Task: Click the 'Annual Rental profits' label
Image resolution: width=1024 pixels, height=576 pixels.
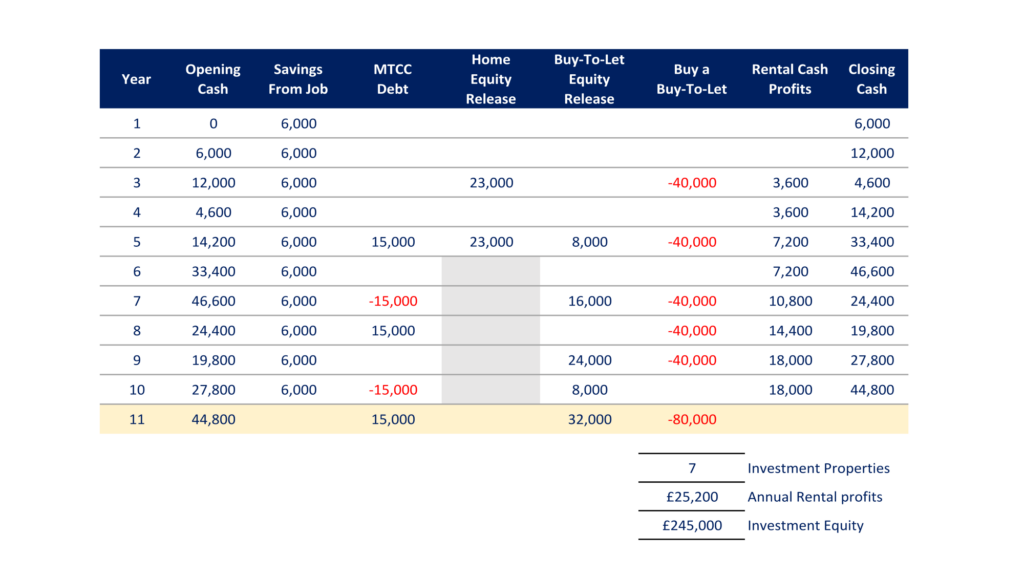Action: (x=814, y=497)
